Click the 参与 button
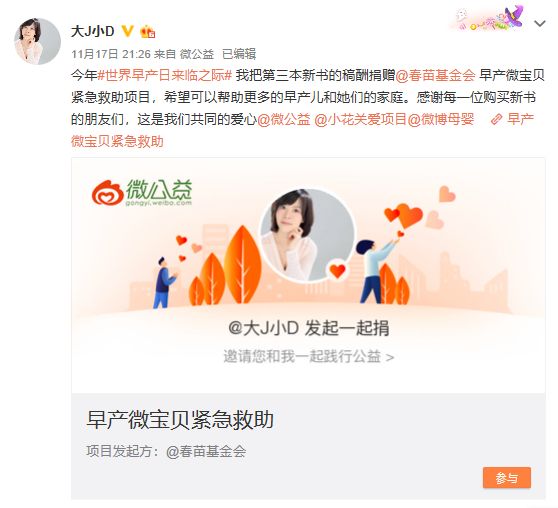 tap(507, 478)
